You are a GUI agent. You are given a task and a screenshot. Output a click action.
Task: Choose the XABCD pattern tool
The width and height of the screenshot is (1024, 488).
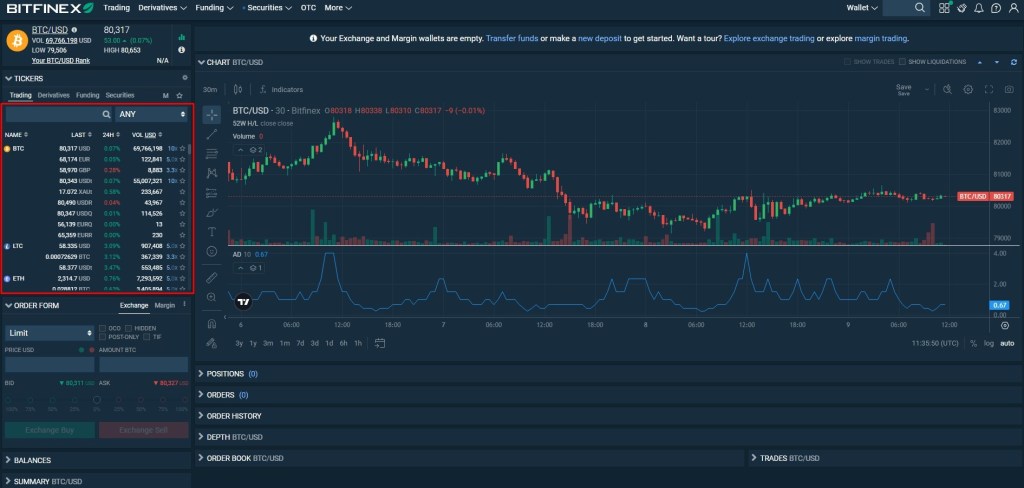click(212, 173)
